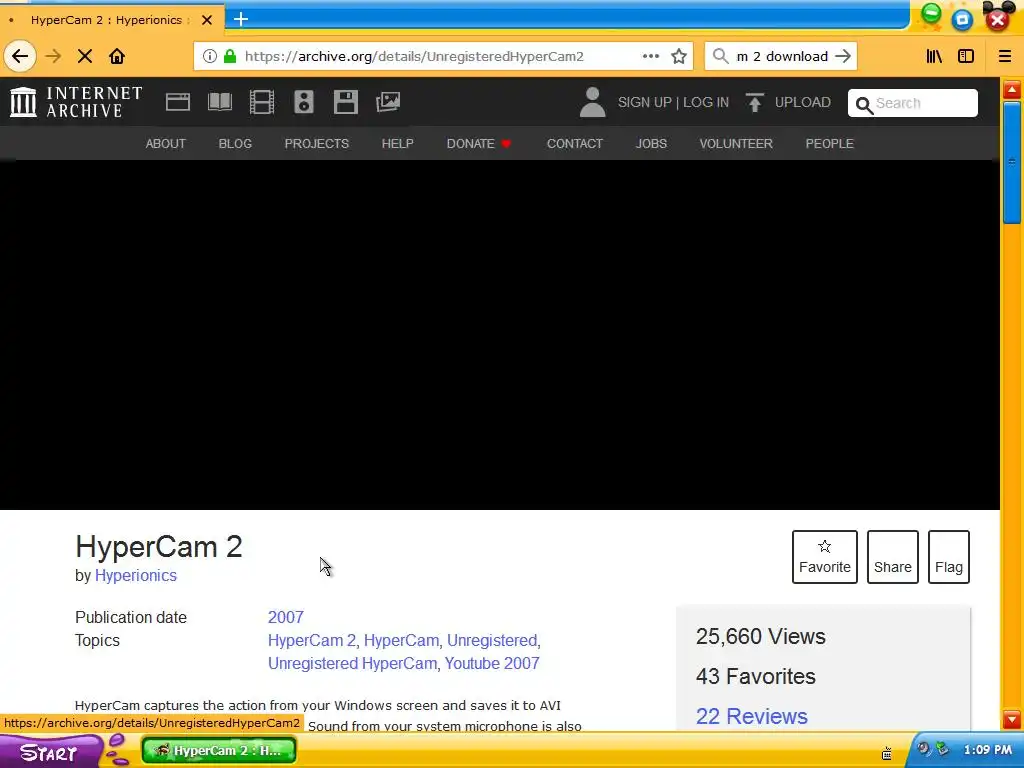Screen dimensions: 1024x768
Task: Open the browser home page
Action: coord(117,56)
